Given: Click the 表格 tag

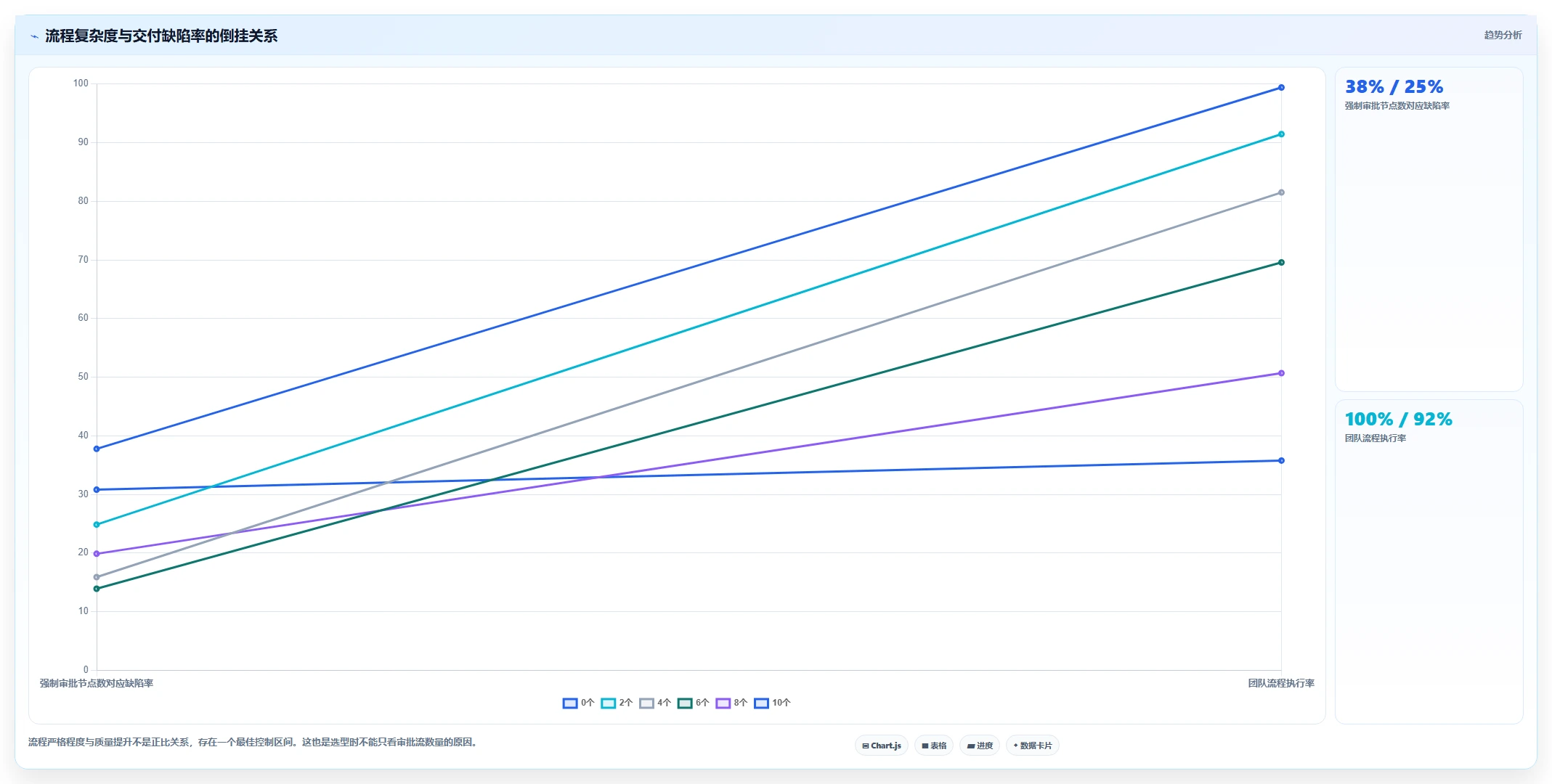Looking at the screenshot, I should (x=934, y=746).
